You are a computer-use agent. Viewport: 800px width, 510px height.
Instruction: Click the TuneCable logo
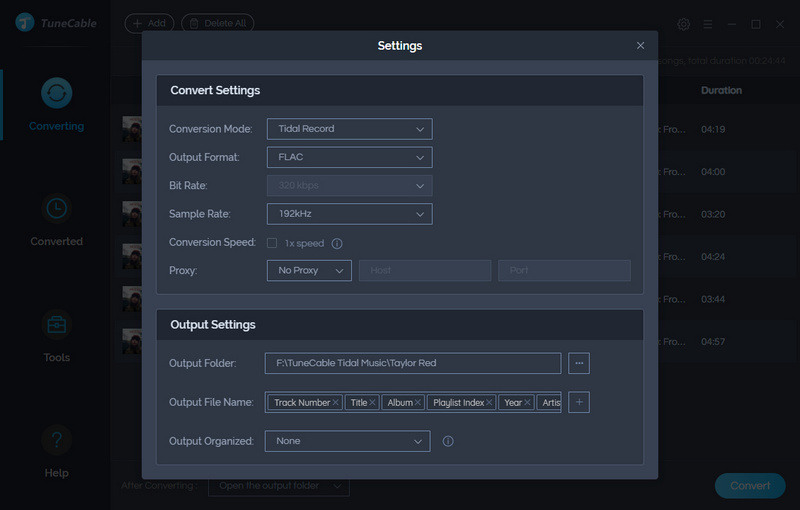(x=56, y=23)
